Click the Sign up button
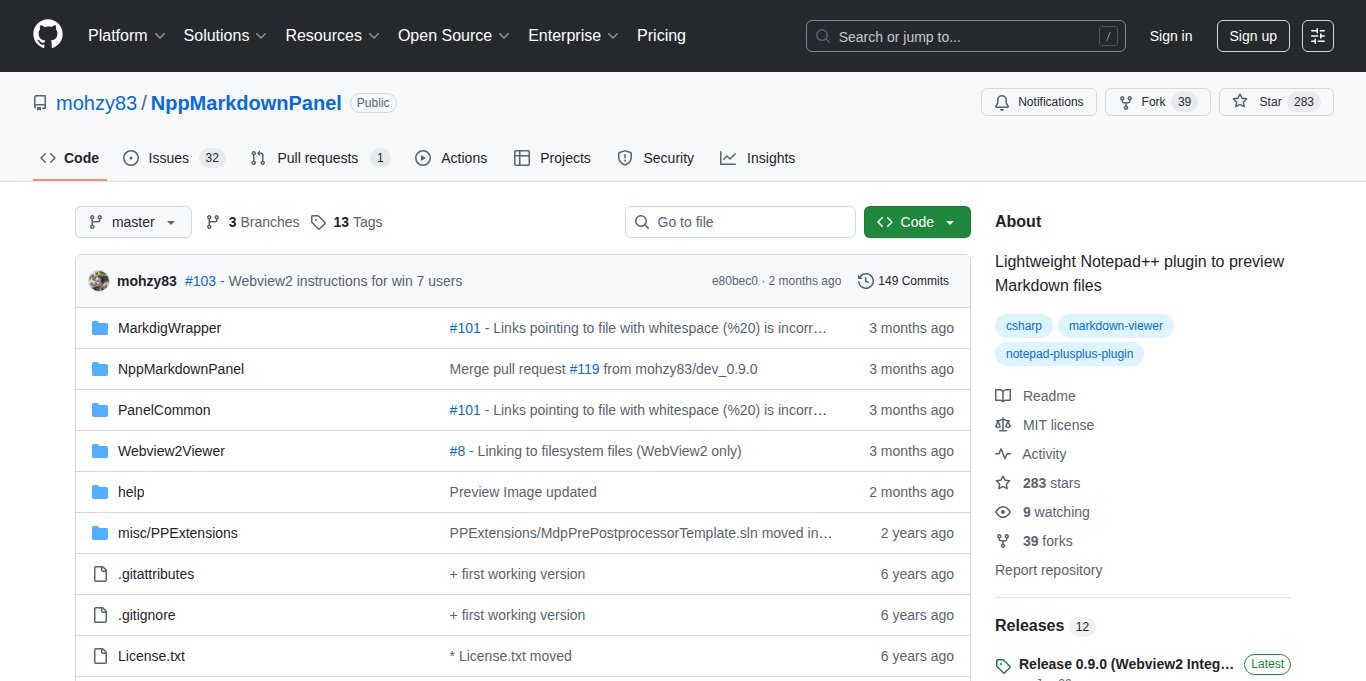 click(x=1252, y=36)
